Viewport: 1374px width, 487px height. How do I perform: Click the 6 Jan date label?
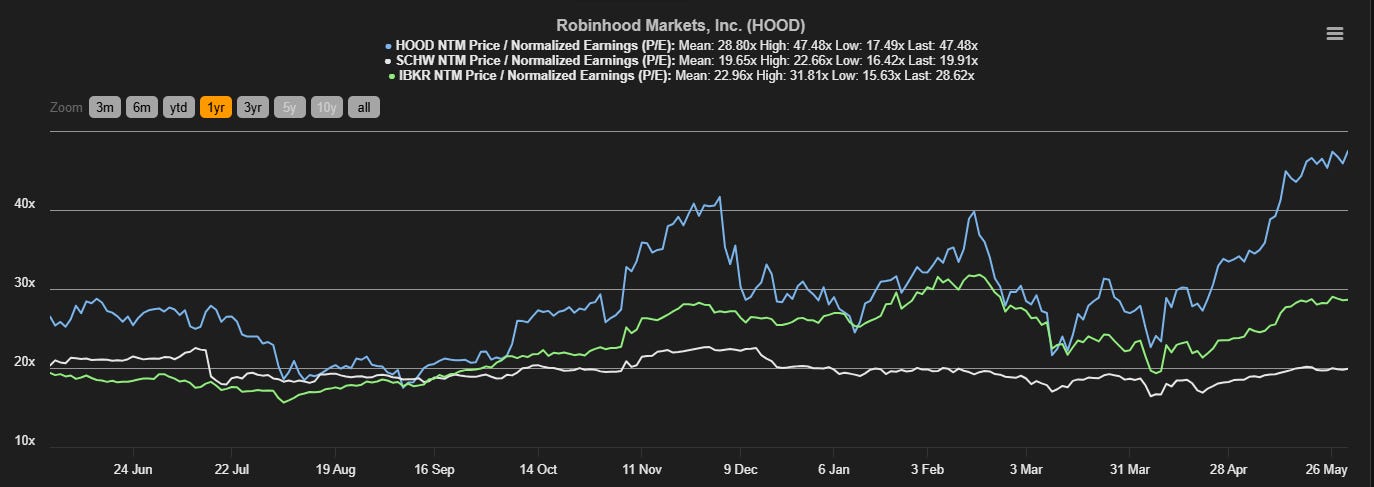coord(833,468)
